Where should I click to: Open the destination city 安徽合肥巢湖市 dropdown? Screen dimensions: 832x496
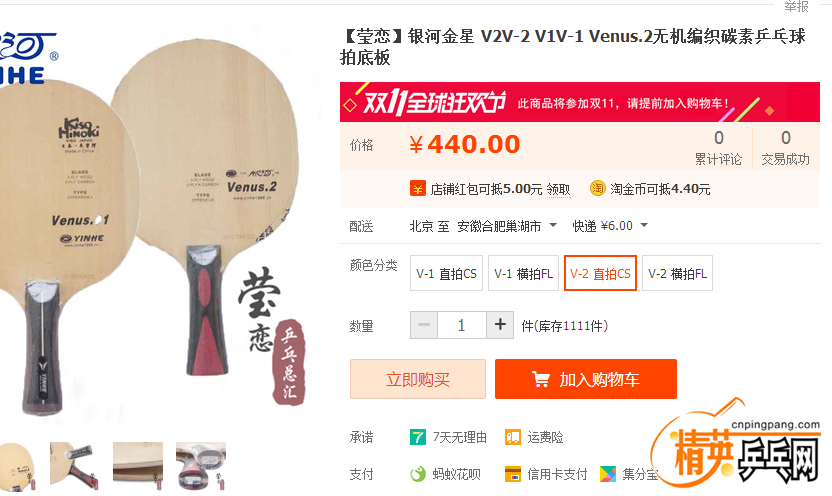[x=507, y=226]
